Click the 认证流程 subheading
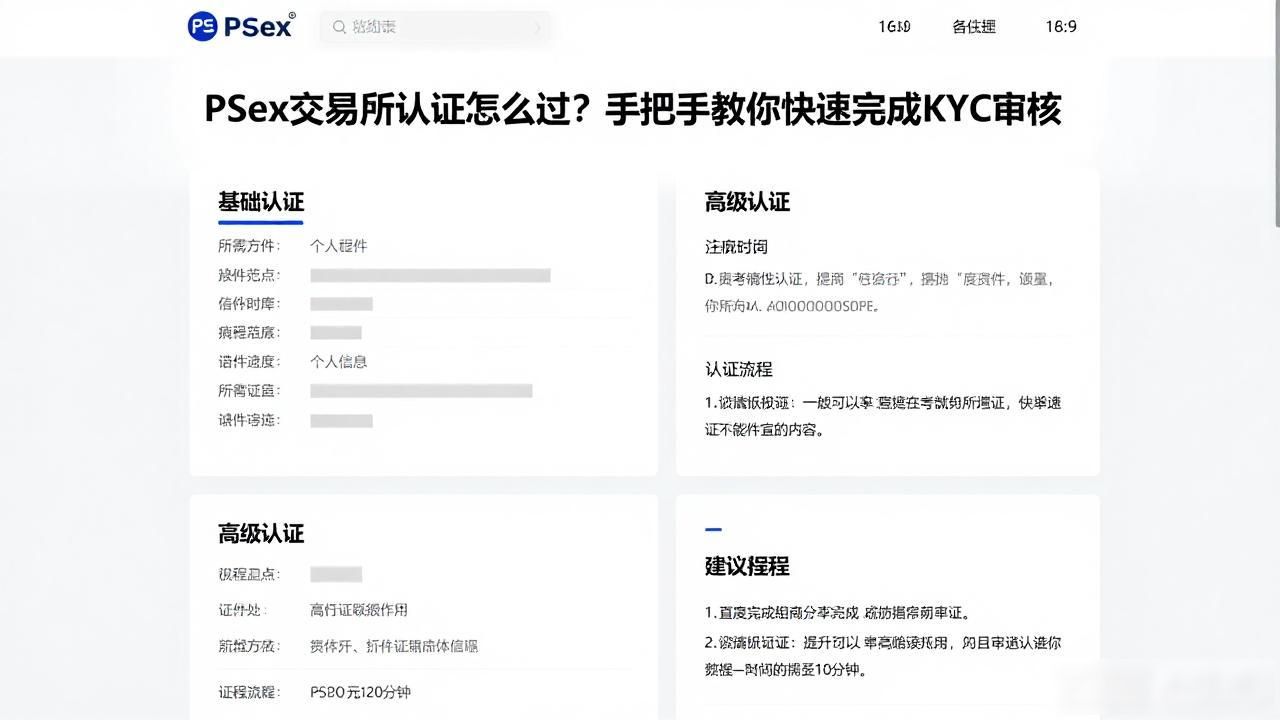This screenshot has height=720, width=1280. pyautogui.click(x=739, y=369)
